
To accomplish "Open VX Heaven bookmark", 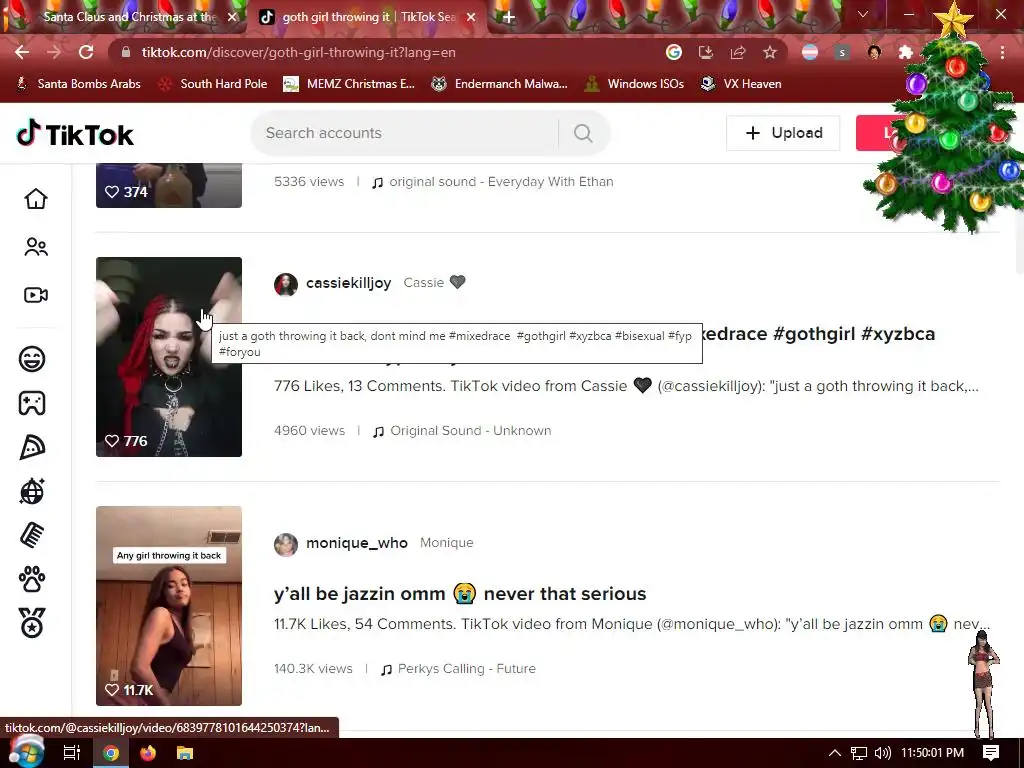I will tap(741, 84).
